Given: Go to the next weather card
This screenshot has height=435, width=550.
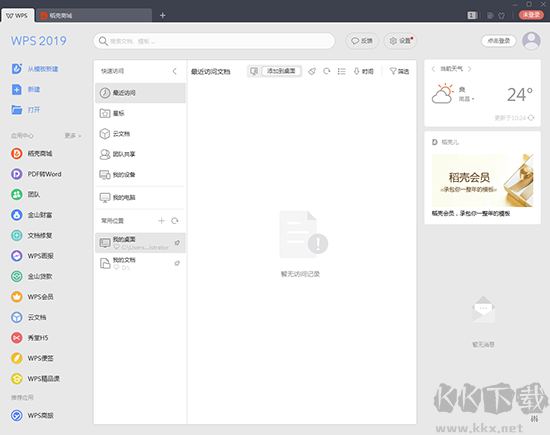Looking at the screenshot, I should 470,69.
